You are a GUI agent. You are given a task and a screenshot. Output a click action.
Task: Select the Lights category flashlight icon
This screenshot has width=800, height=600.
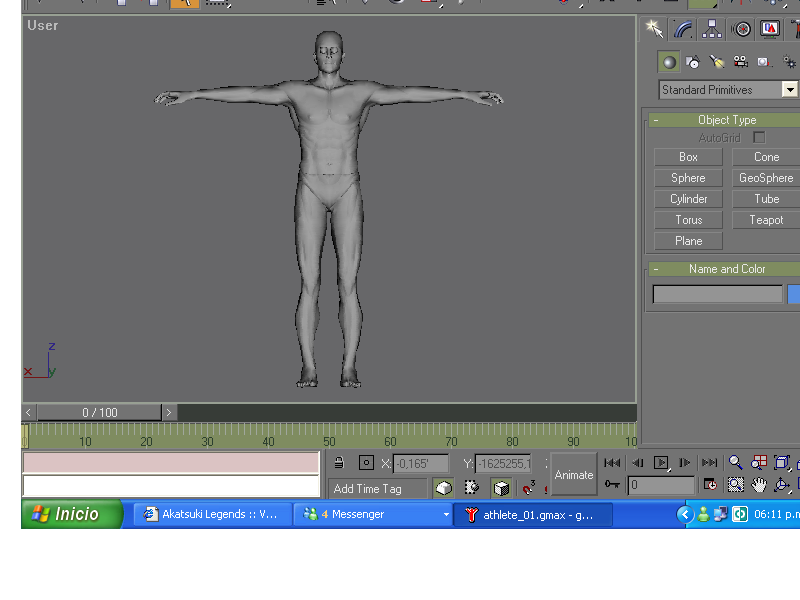(x=717, y=62)
